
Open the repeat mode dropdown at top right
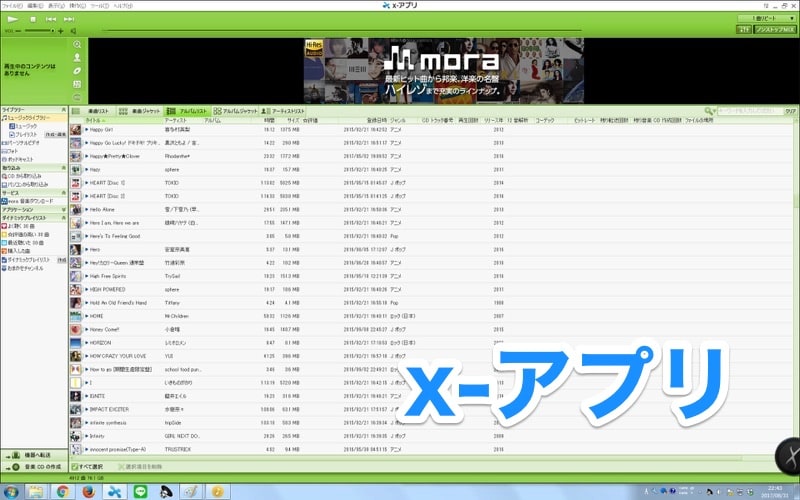(x=765, y=19)
